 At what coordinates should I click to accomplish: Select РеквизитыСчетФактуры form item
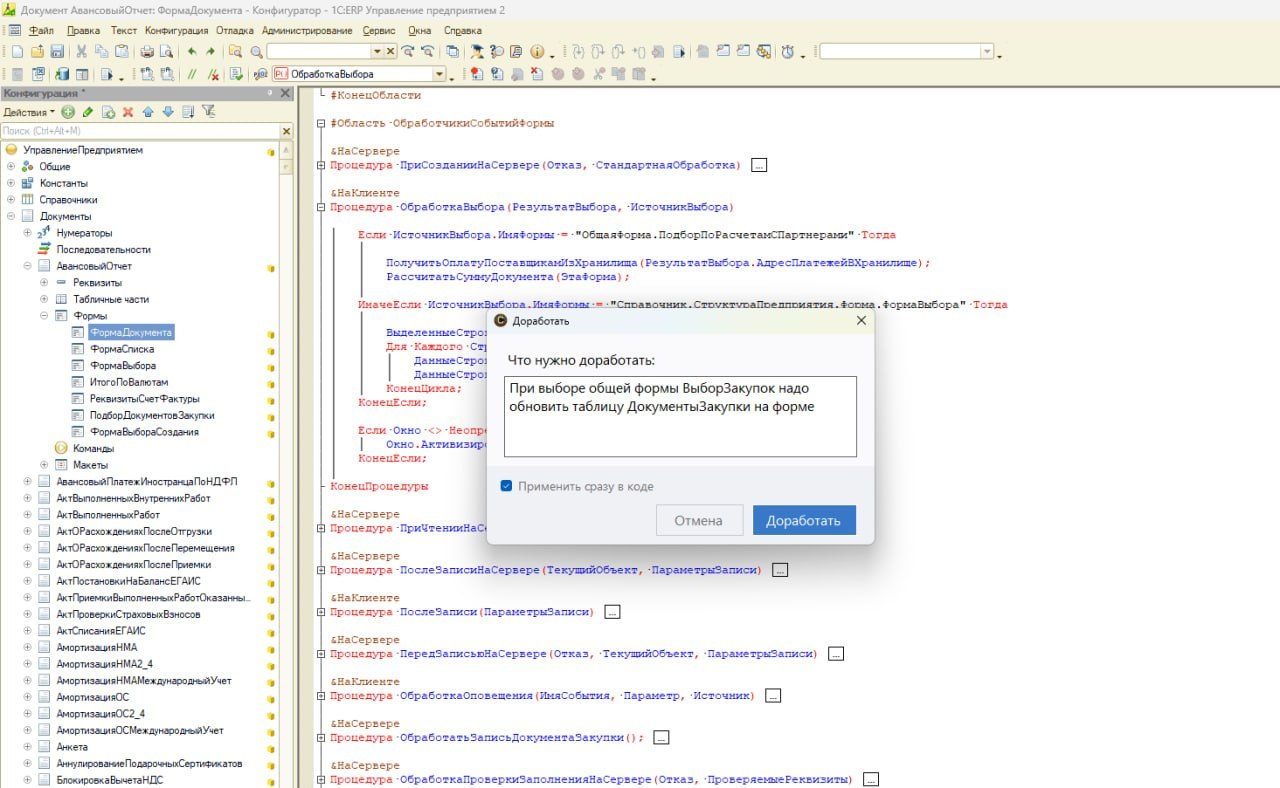click(x=145, y=399)
